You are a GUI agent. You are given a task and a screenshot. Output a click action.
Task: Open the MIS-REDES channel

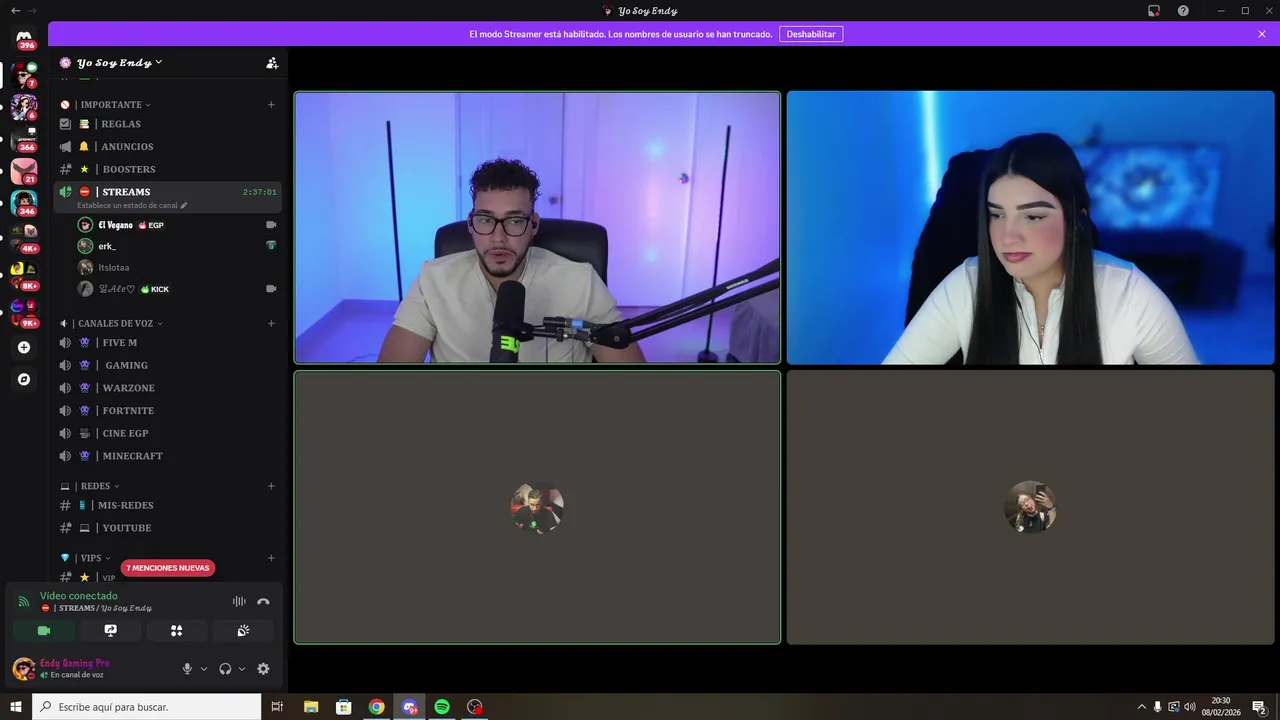[167, 505]
